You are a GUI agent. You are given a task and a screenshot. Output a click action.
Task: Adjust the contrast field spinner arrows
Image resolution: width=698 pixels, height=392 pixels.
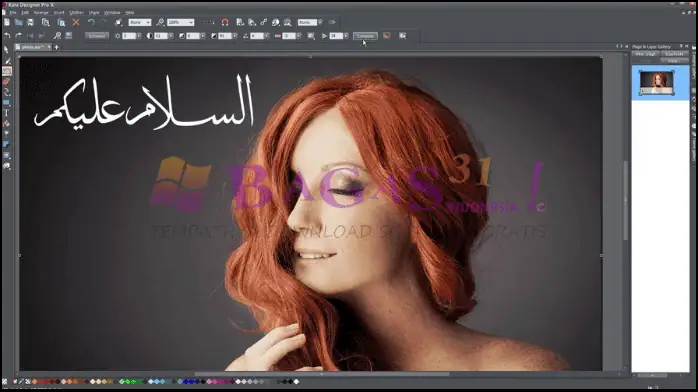click(171, 36)
